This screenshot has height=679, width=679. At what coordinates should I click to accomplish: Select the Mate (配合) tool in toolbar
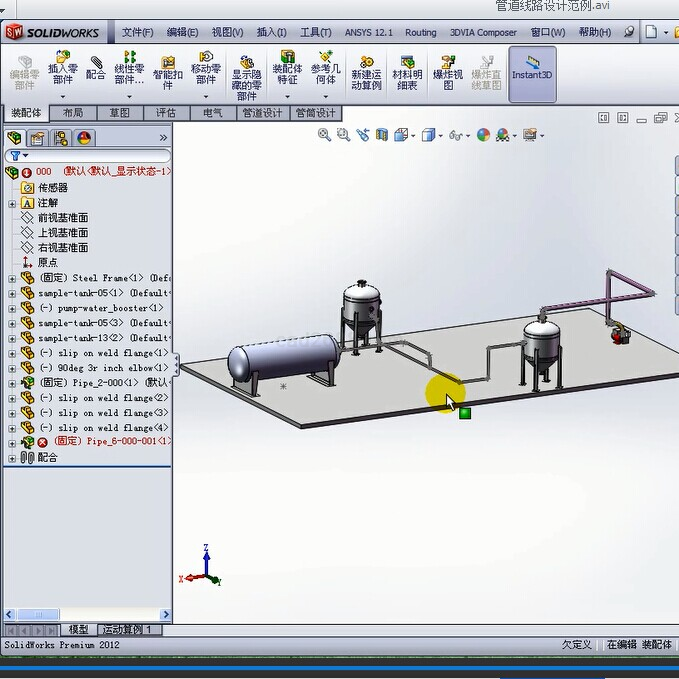pyautogui.click(x=96, y=68)
